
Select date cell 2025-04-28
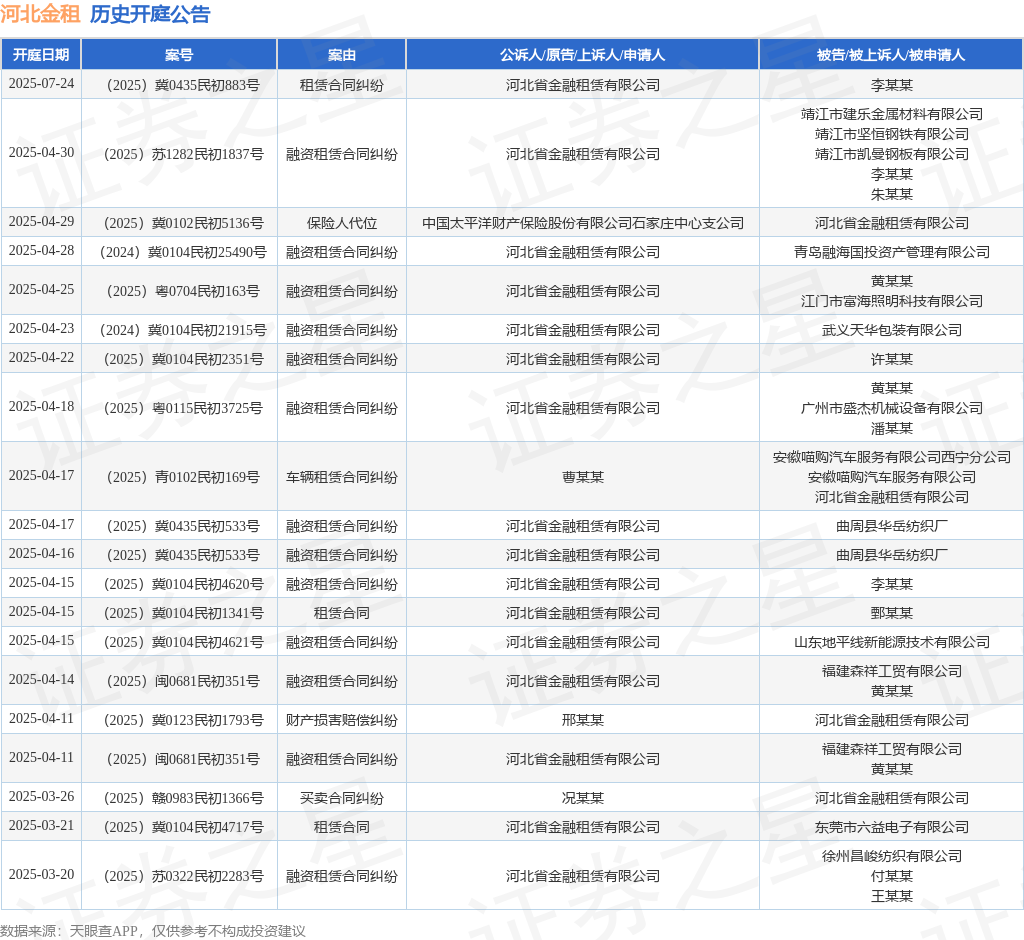pyautogui.click(x=41, y=251)
